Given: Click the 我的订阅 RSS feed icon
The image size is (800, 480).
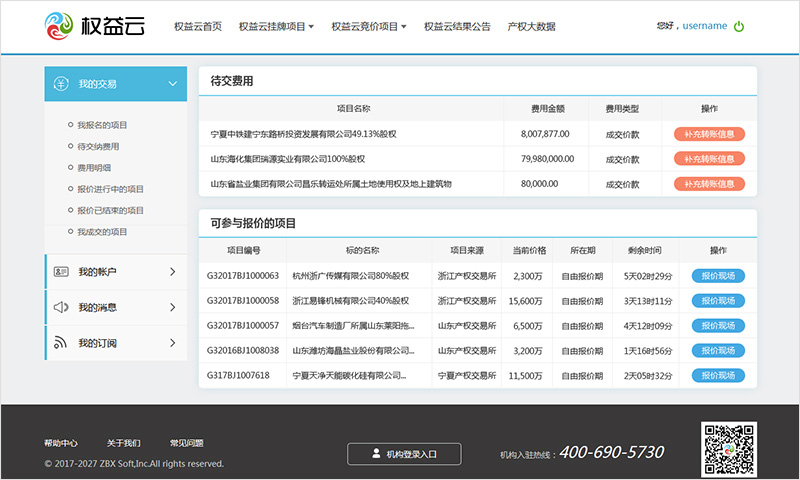Looking at the screenshot, I should 61,343.
